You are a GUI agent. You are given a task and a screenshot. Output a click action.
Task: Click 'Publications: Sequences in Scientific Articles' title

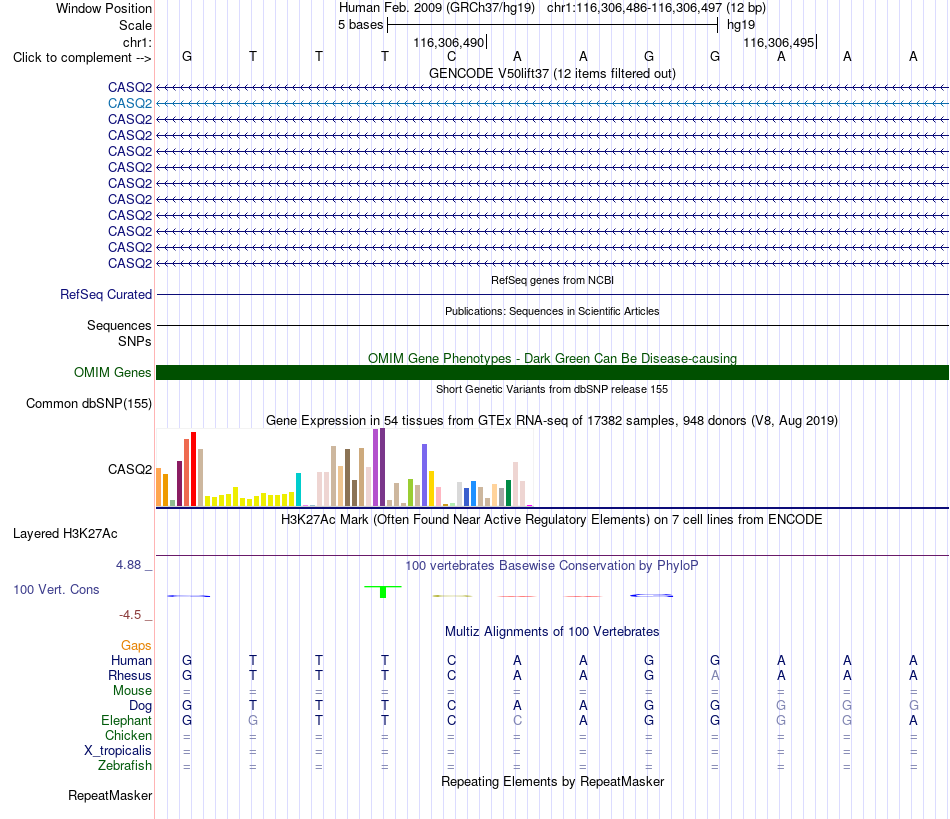tap(552, 311)
